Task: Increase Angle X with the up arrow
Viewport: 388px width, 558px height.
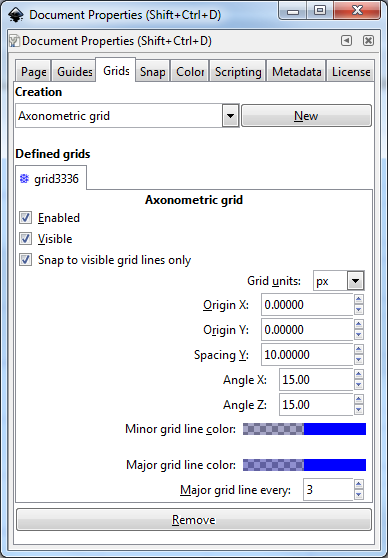Action: (x=359, y=374)
